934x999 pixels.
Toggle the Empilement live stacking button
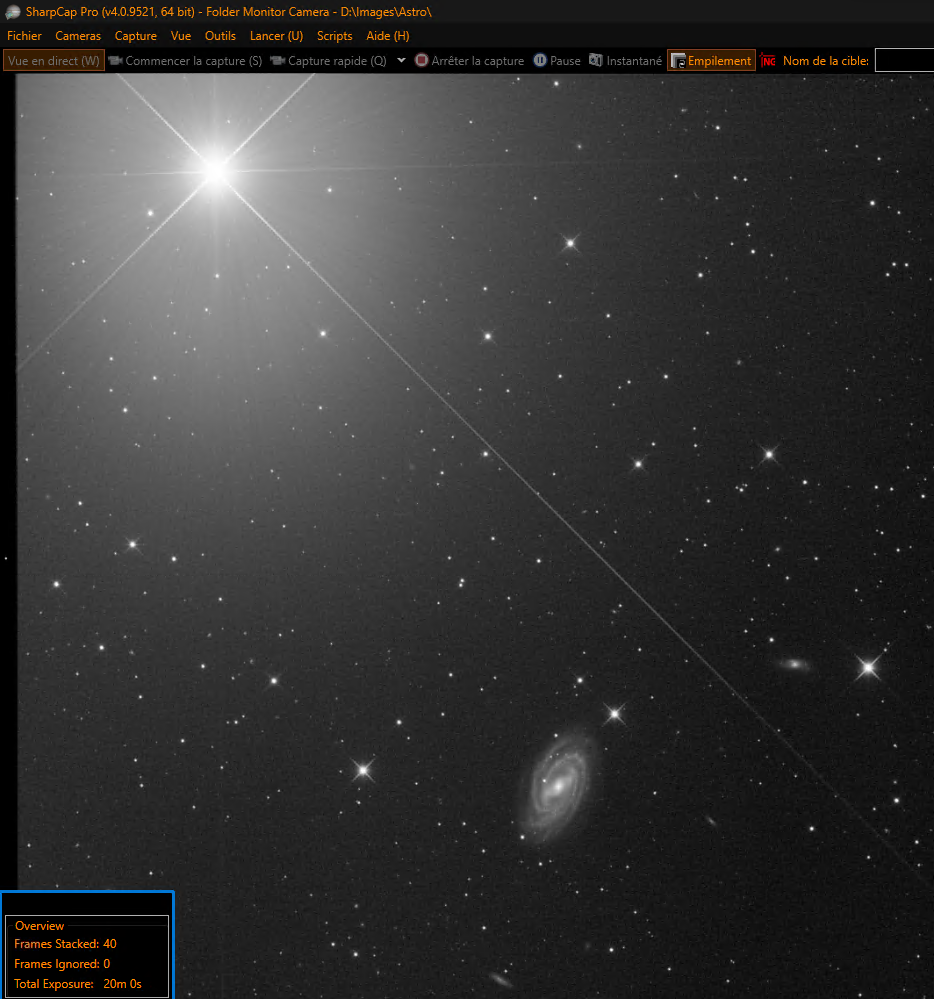coord(711,61)
